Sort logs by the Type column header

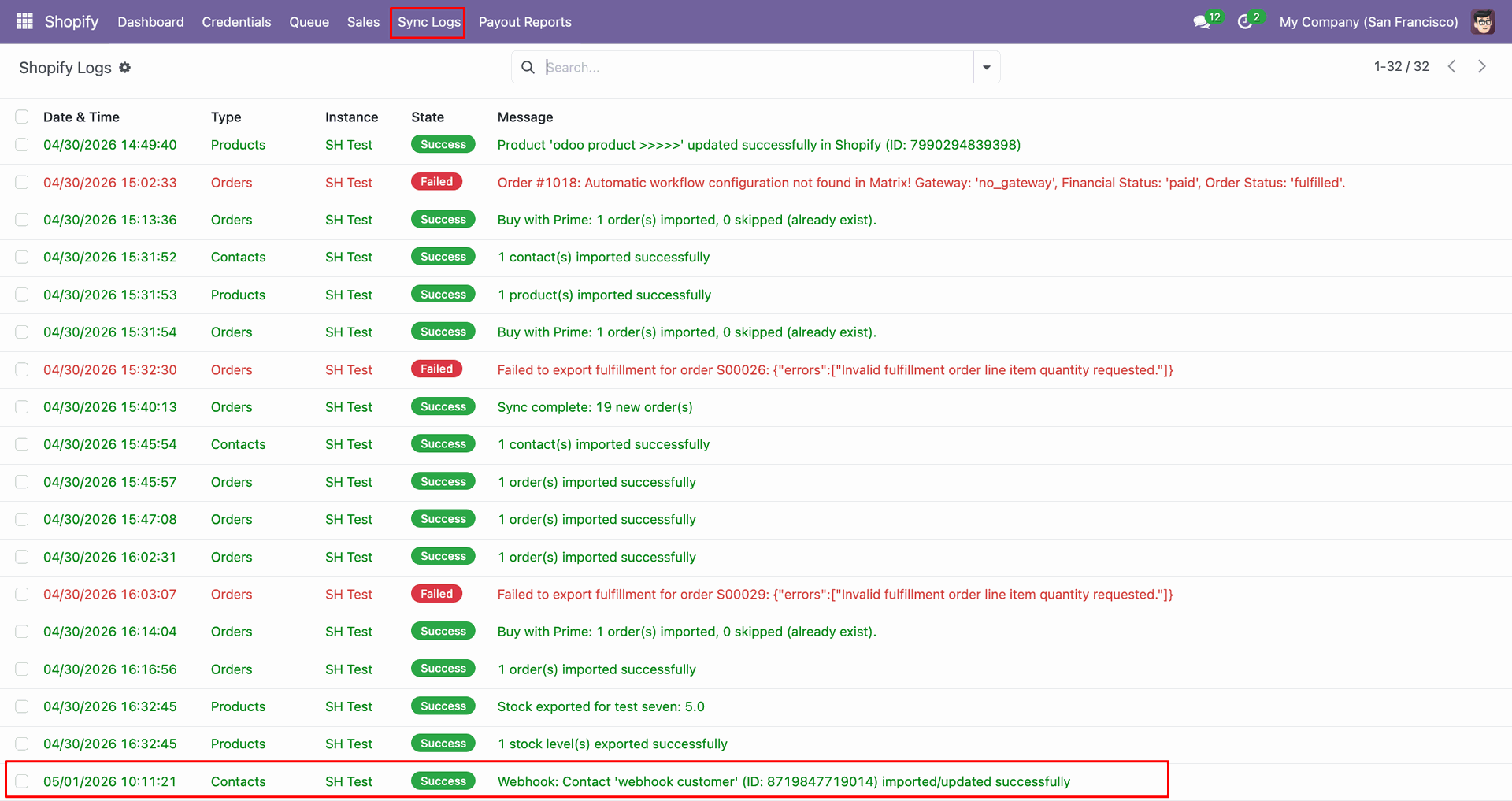pos(226,117)
